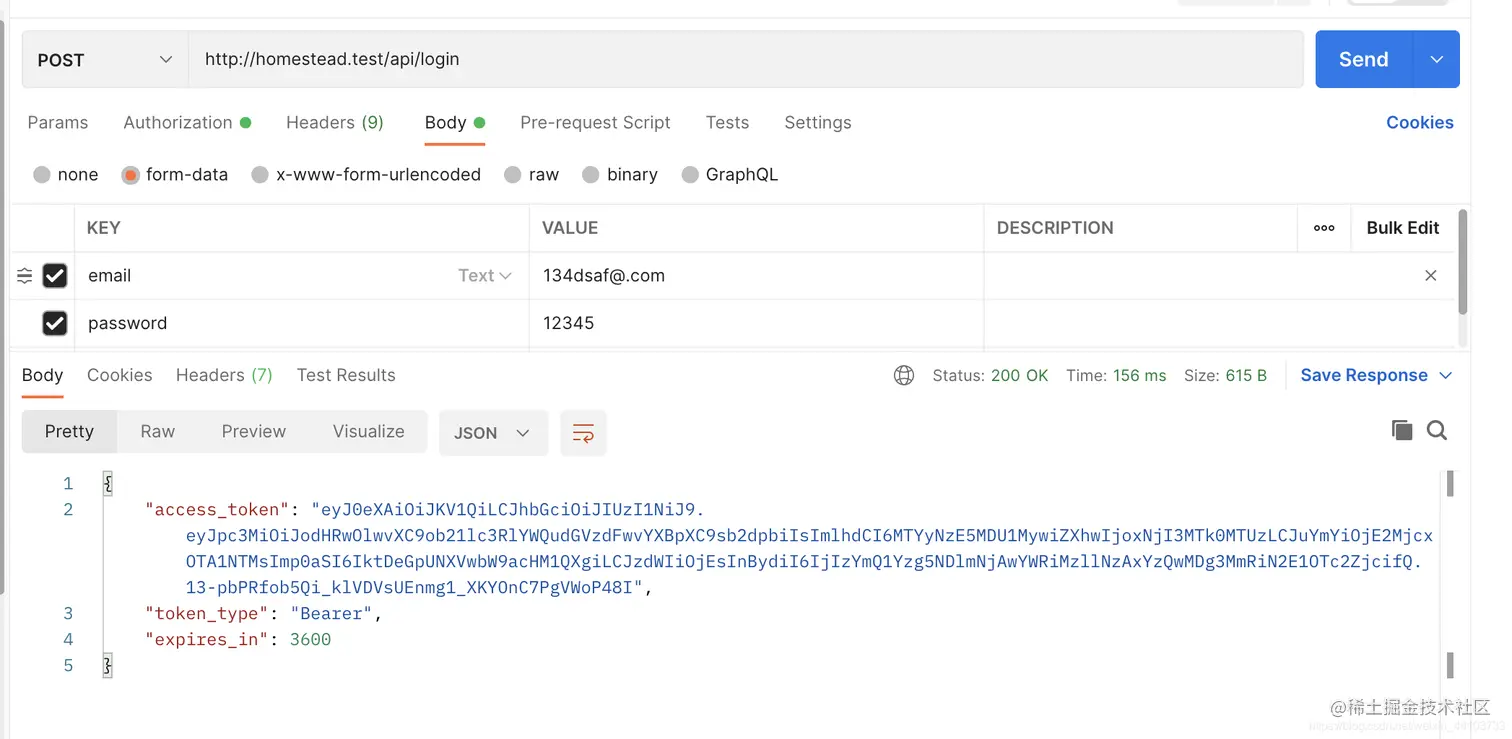Delete the email row with X icon
The height and width of the screenshot is (739, 1512).
1431,276
